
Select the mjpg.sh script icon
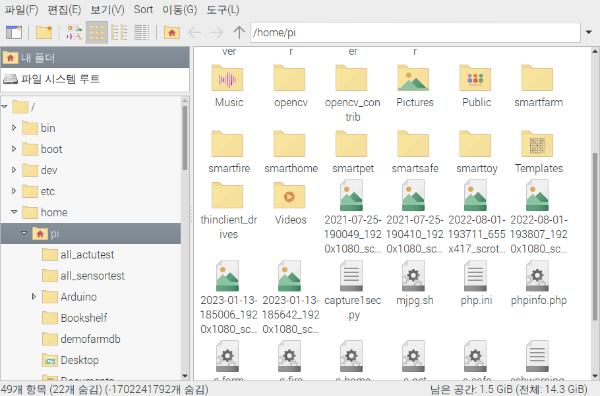coord(414,275)
